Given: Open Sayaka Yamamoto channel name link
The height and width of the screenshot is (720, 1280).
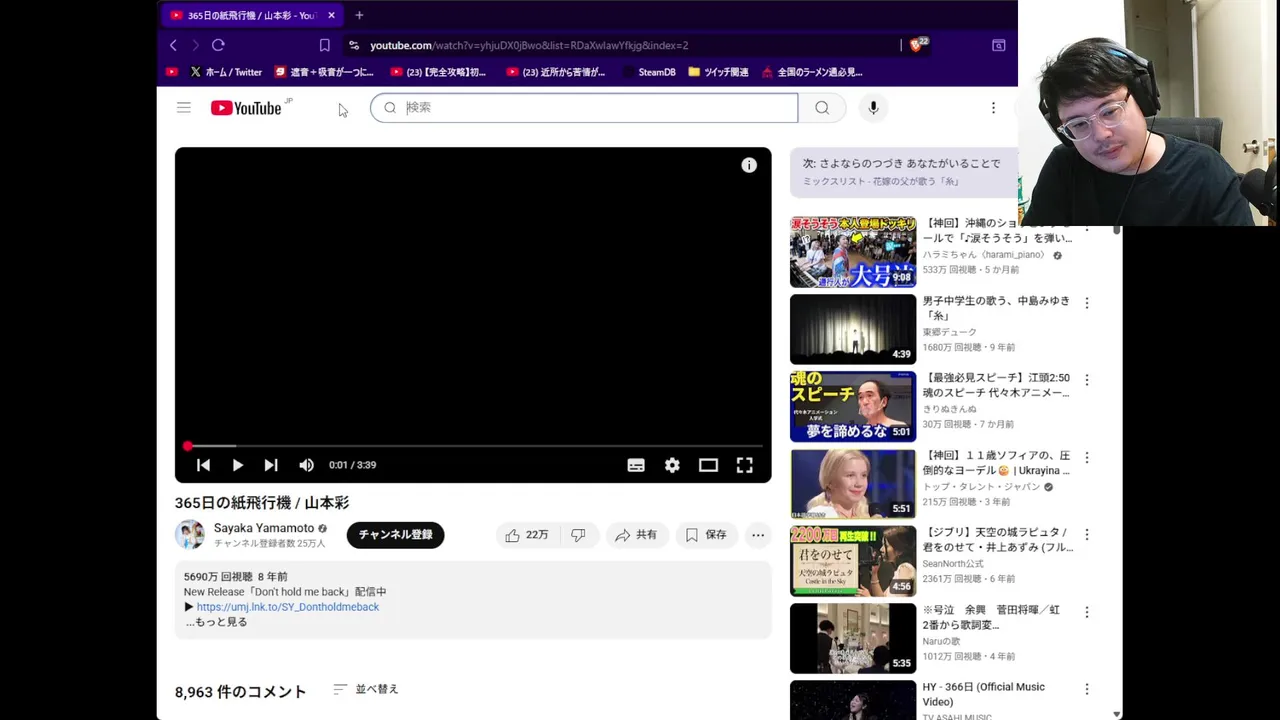Looking at the screenshot, I should (264, 528).
